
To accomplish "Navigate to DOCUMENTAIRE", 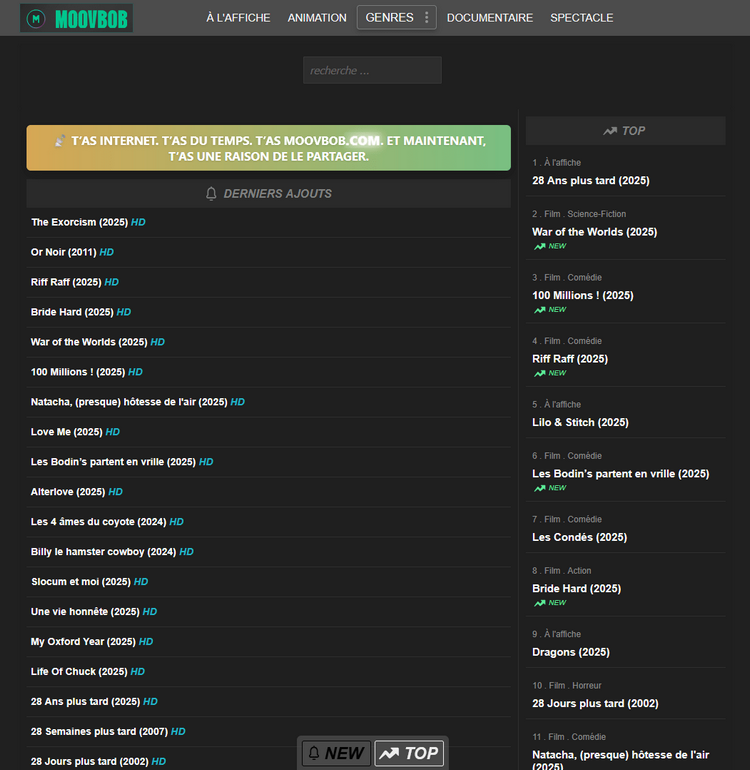I will (490, 18).
